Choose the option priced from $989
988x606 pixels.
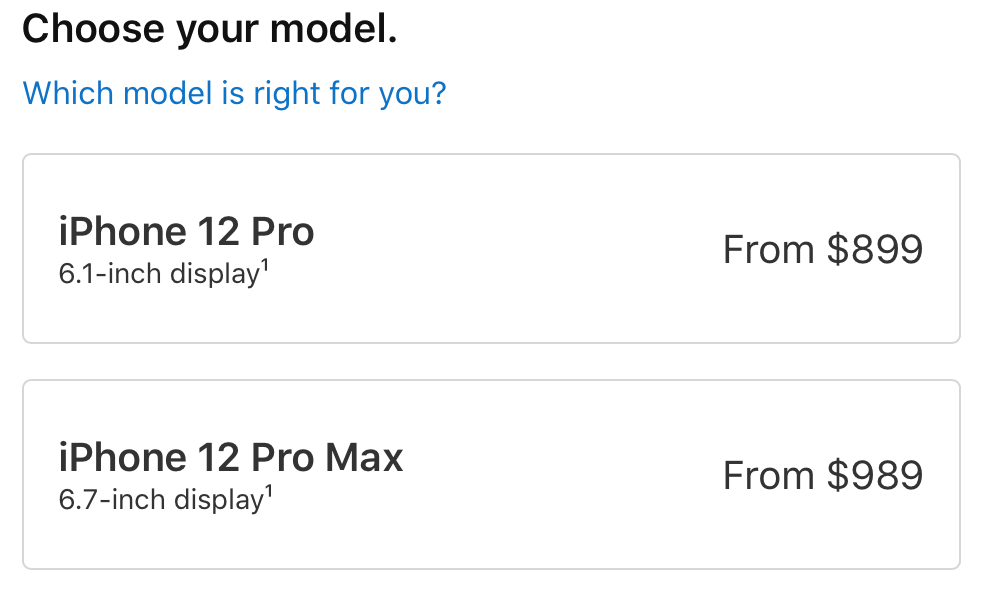[x=490, y=474]
